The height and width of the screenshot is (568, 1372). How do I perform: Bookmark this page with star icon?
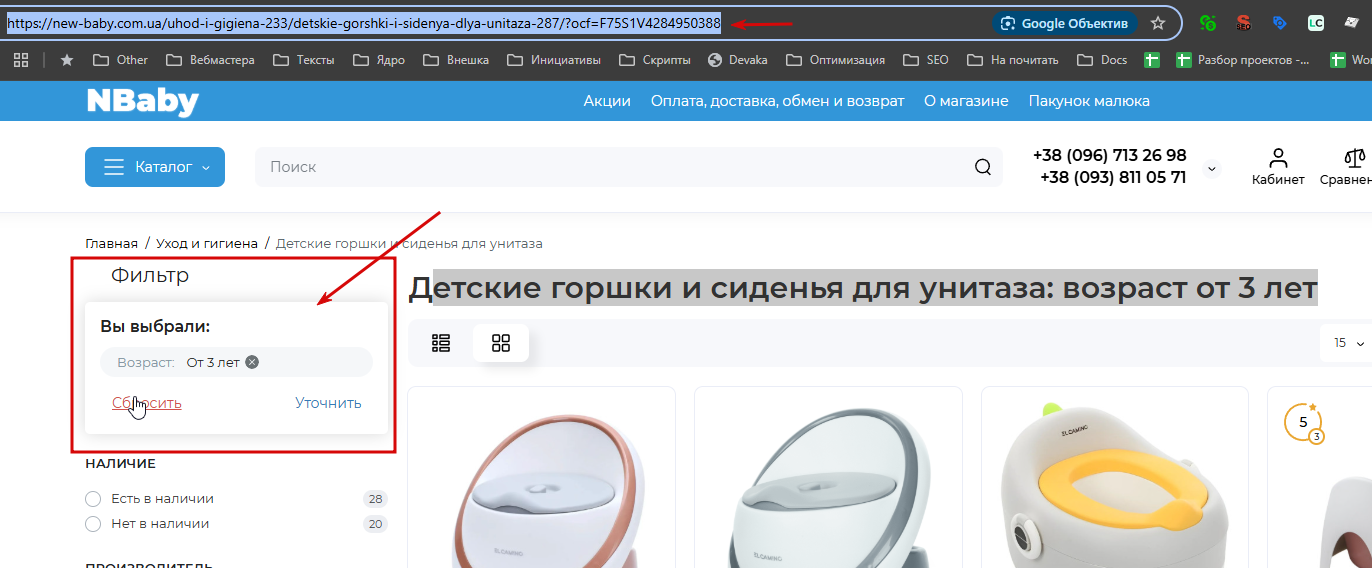click(x=1158, y=23)
